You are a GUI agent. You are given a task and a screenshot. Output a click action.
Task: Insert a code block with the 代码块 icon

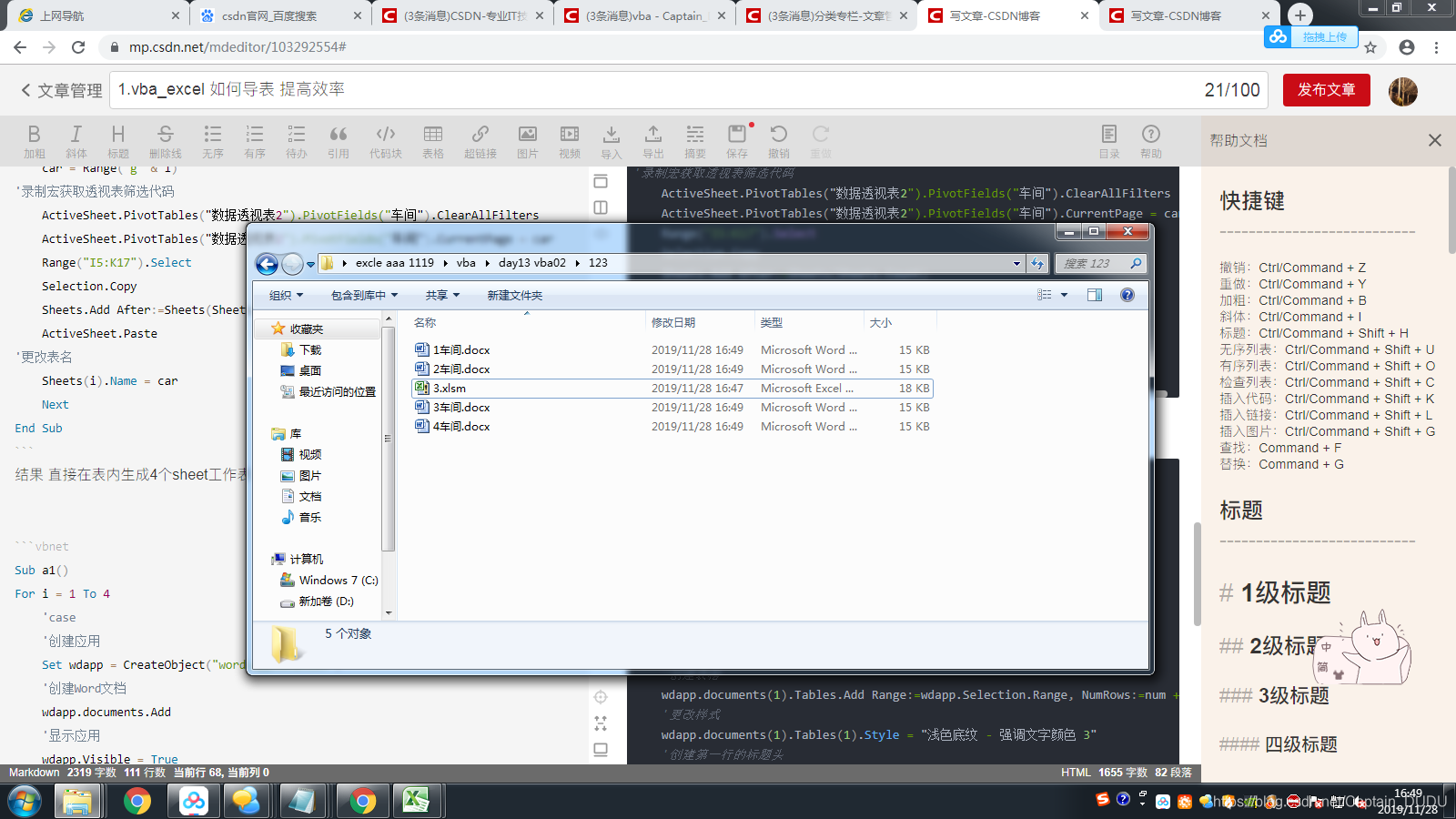[x=386, y=141]
